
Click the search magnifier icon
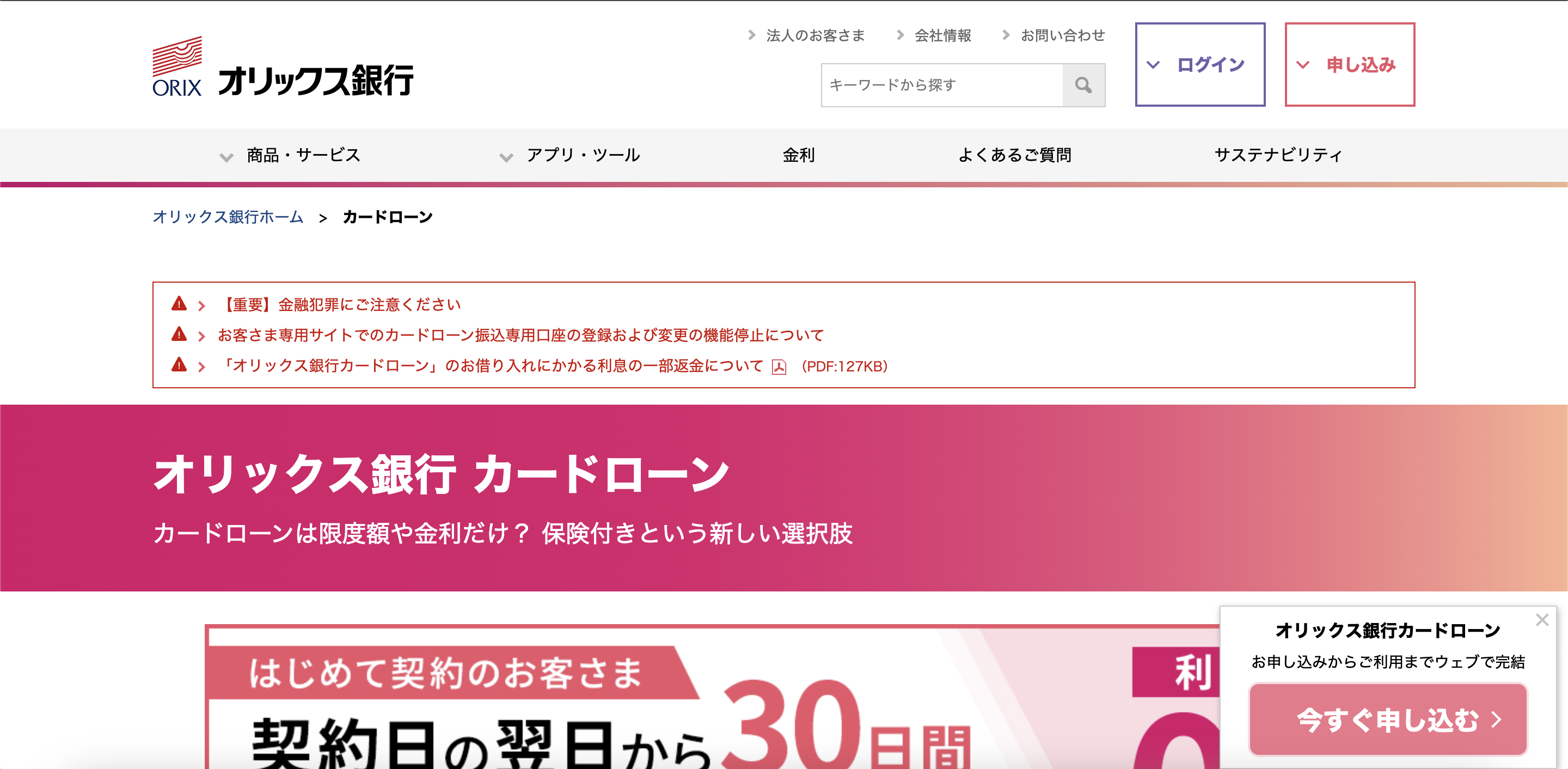click(x=1084, y=86)
